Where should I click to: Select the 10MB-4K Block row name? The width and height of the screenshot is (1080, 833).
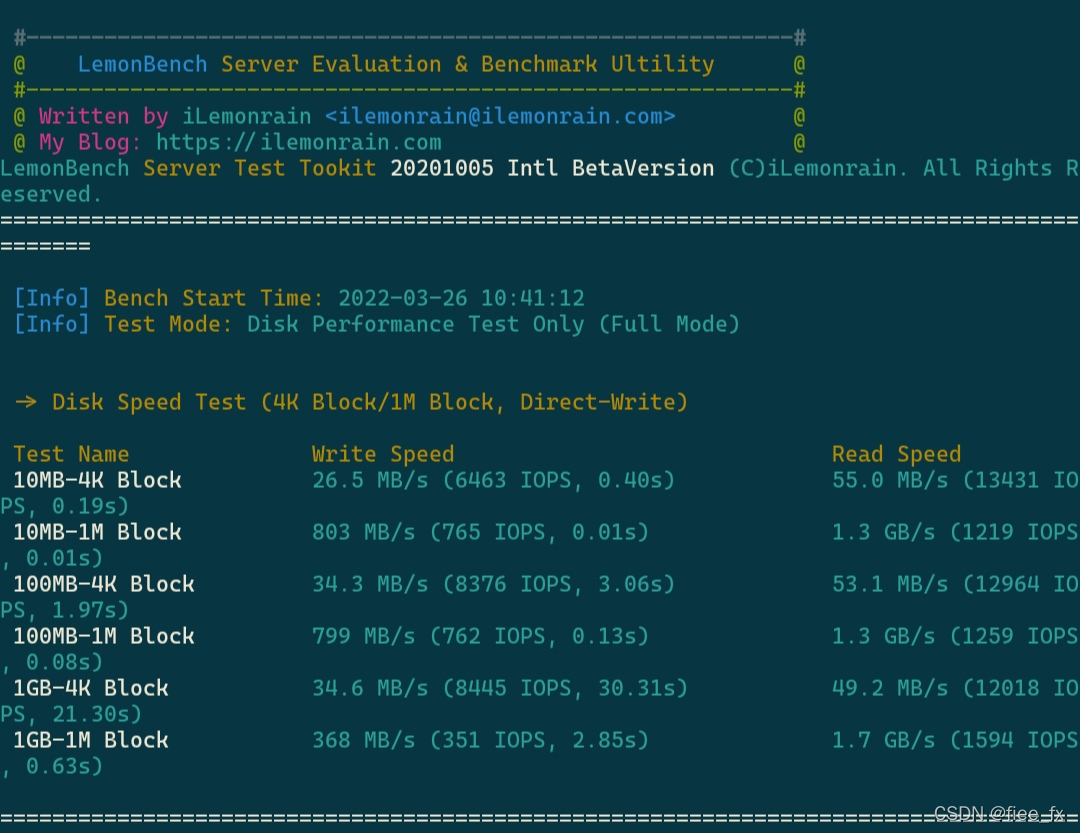[x=97, y=480]
